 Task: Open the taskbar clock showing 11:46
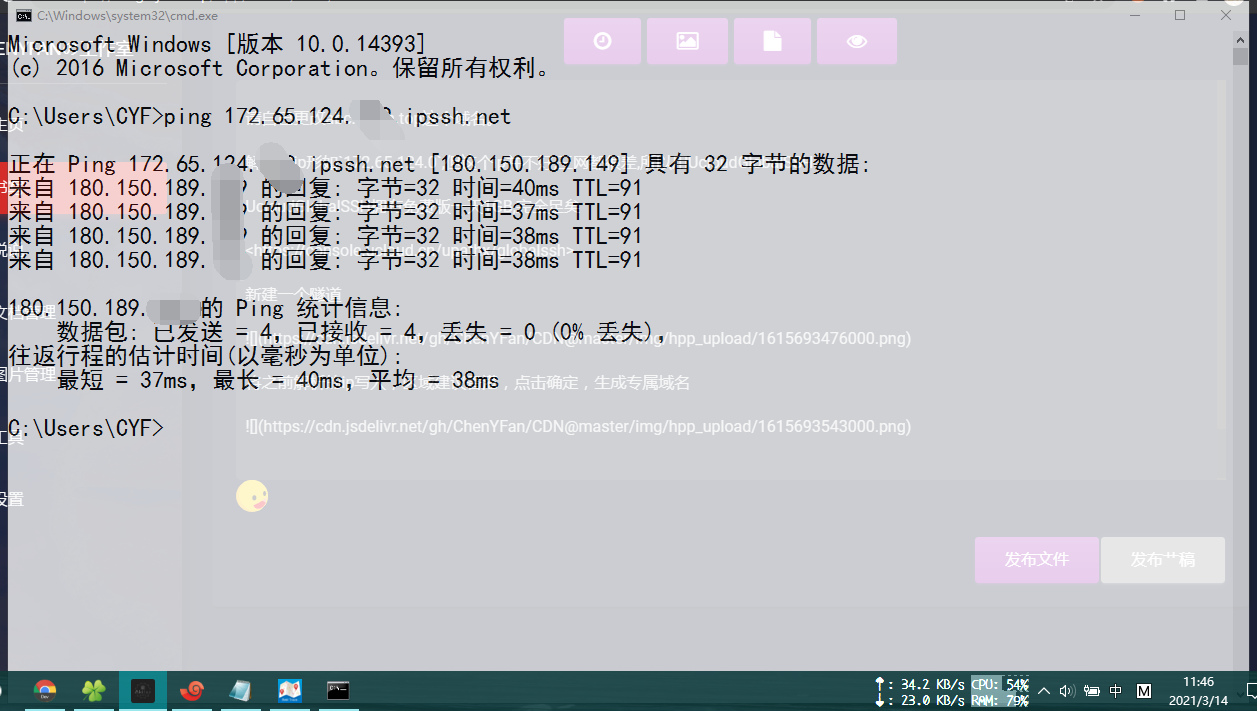(x=1197, y=690)
